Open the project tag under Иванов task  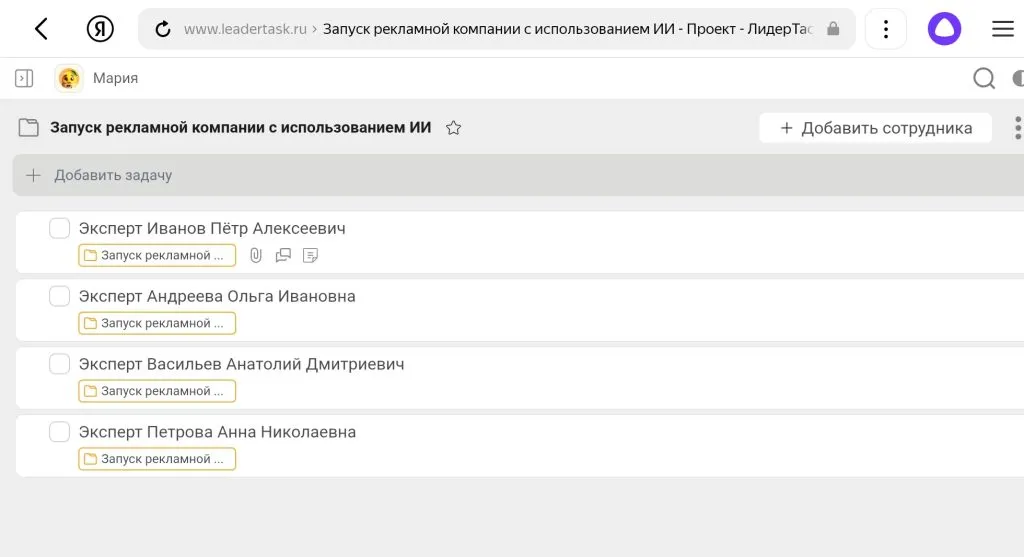tap(157, 255)
